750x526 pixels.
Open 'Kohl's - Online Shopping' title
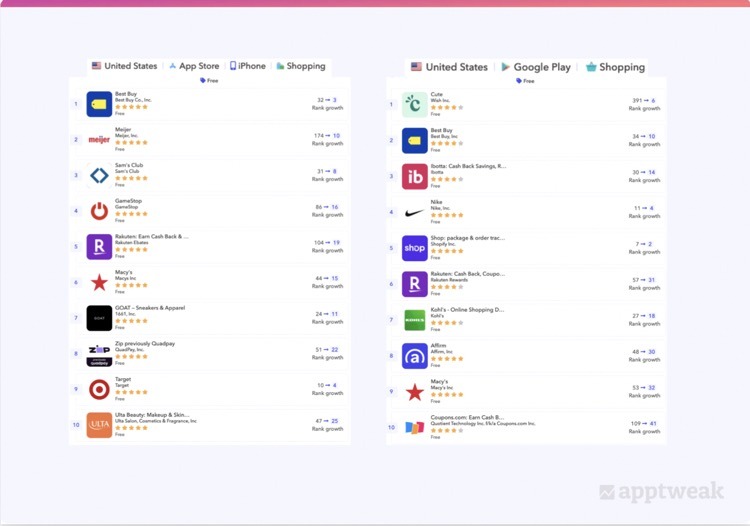pos(467,309)
